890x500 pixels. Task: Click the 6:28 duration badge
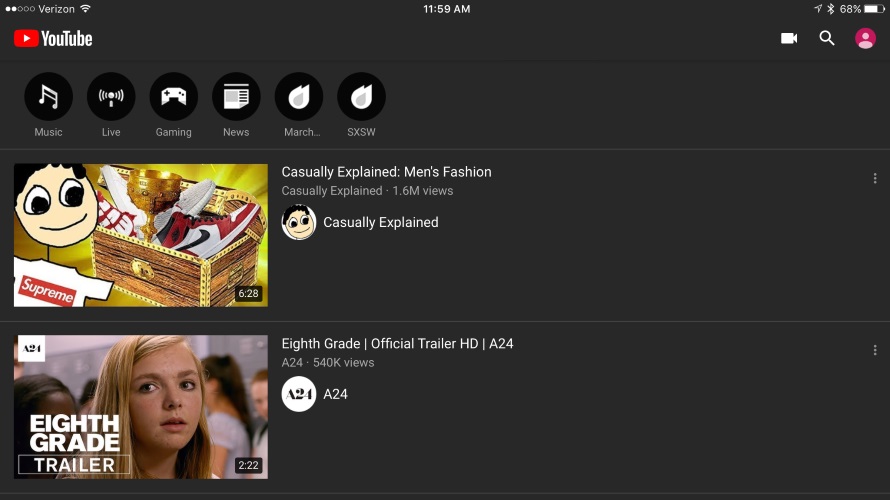[x=249, y=293]
